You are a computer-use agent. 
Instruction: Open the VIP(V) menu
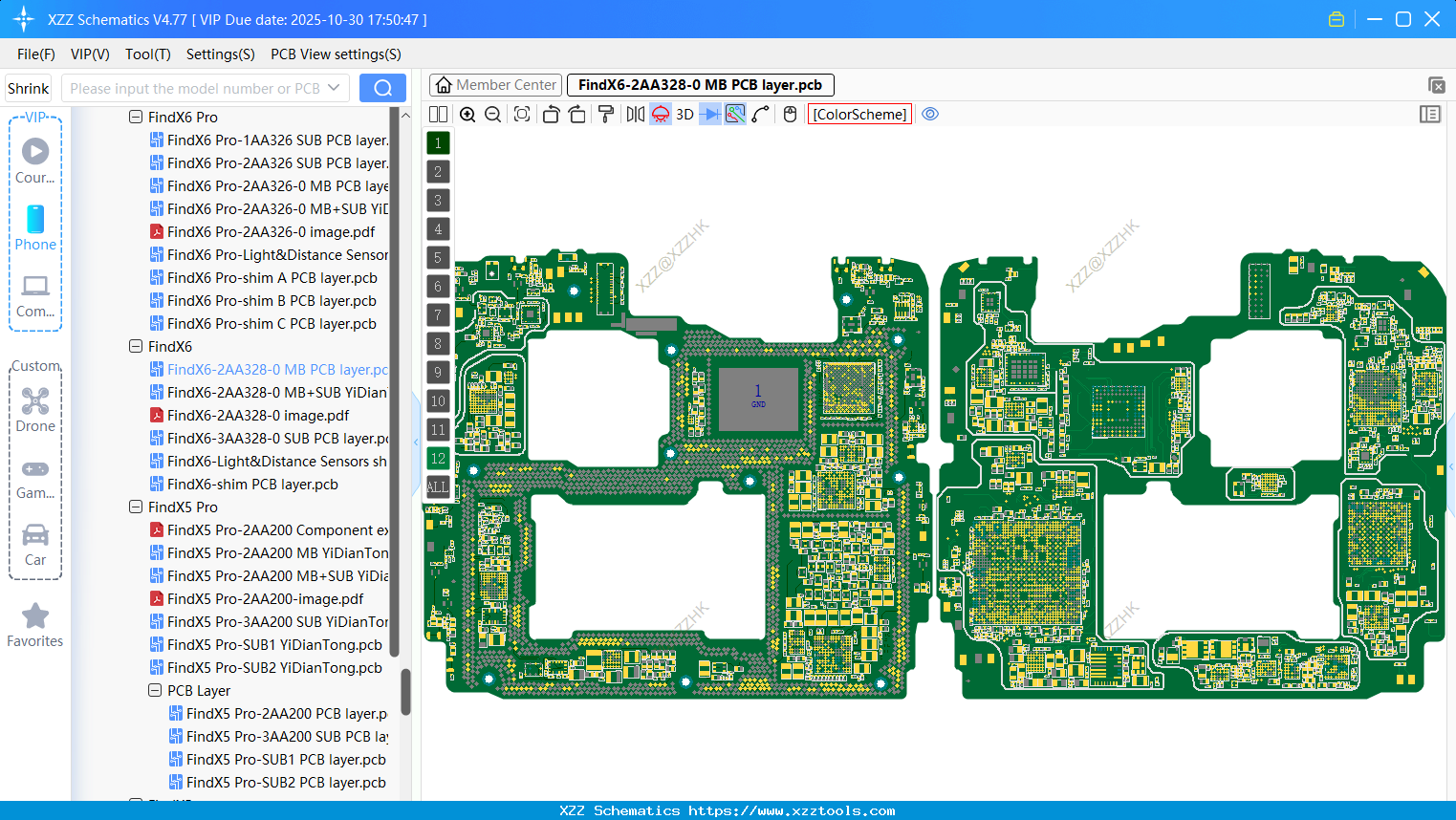tap(90, 54)
